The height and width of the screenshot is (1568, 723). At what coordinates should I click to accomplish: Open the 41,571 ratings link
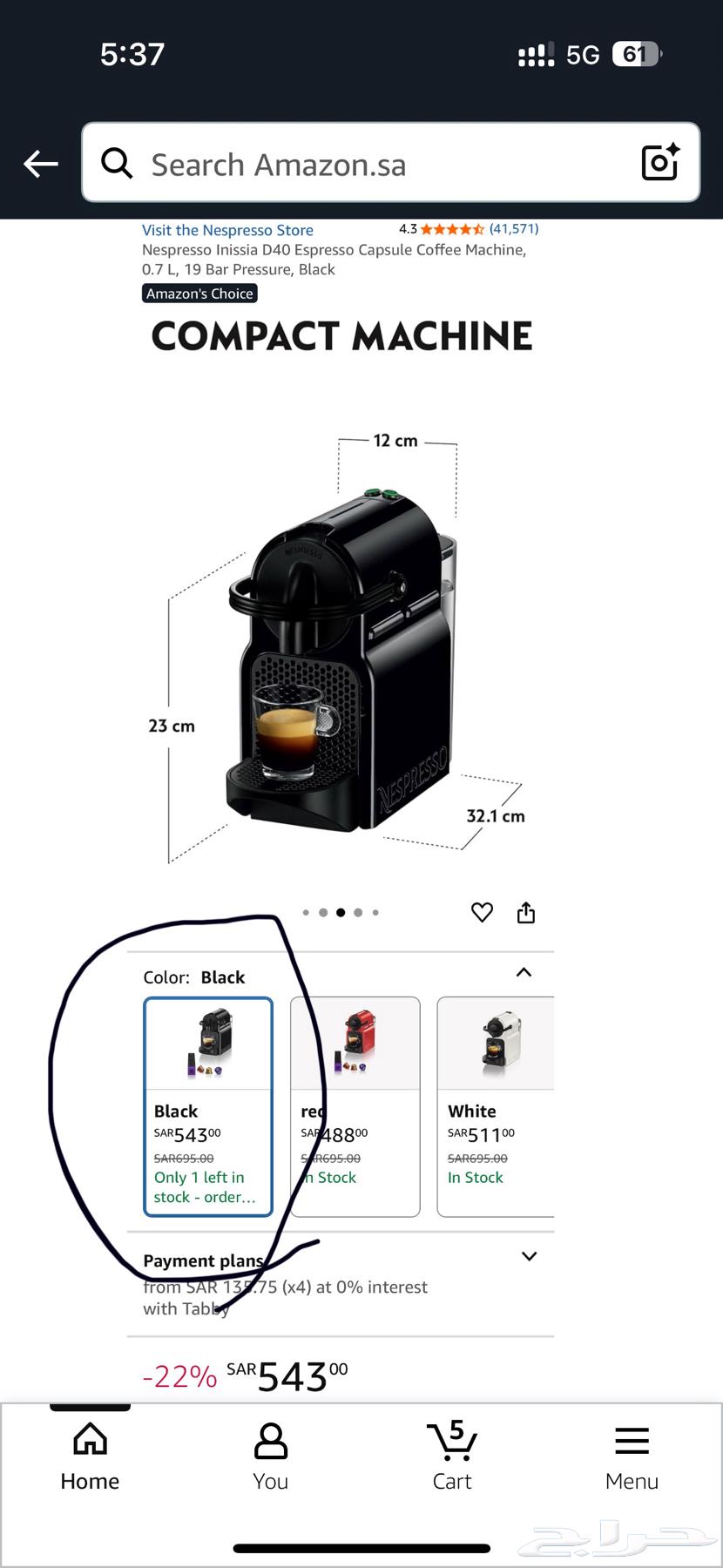514,229
